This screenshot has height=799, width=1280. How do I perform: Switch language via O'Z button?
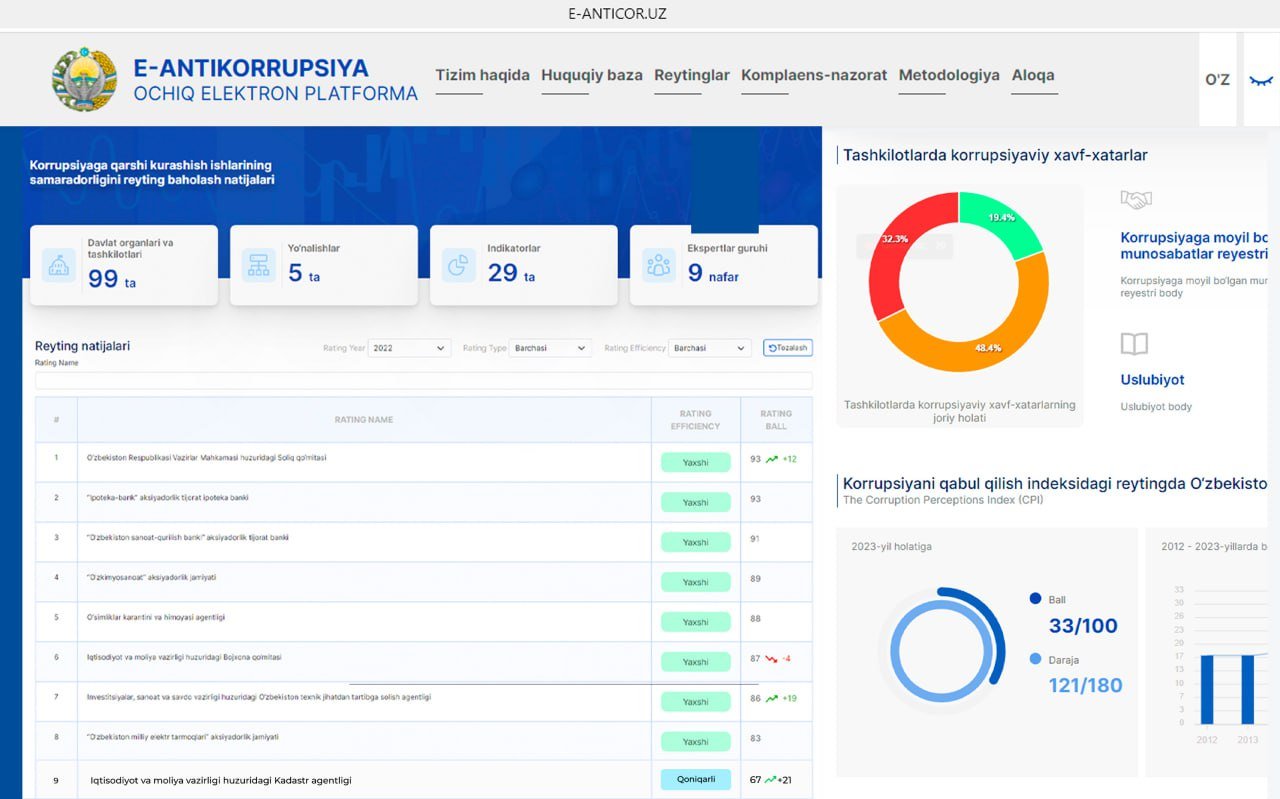point(1217,80)
